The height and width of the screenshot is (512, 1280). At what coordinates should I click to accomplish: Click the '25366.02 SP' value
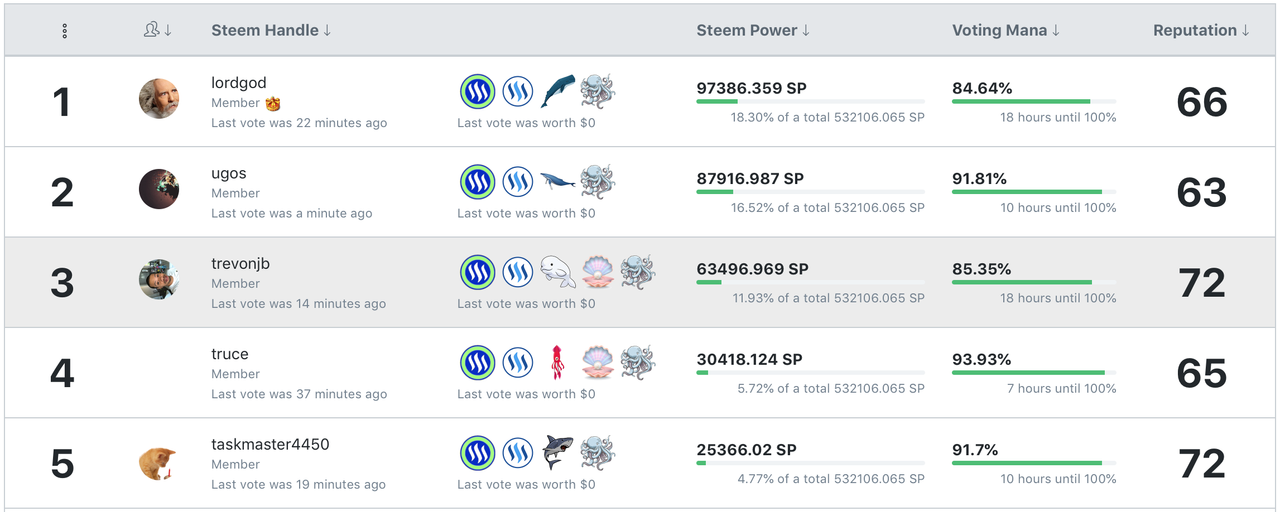pyautogui.click(x=747, y=449)
